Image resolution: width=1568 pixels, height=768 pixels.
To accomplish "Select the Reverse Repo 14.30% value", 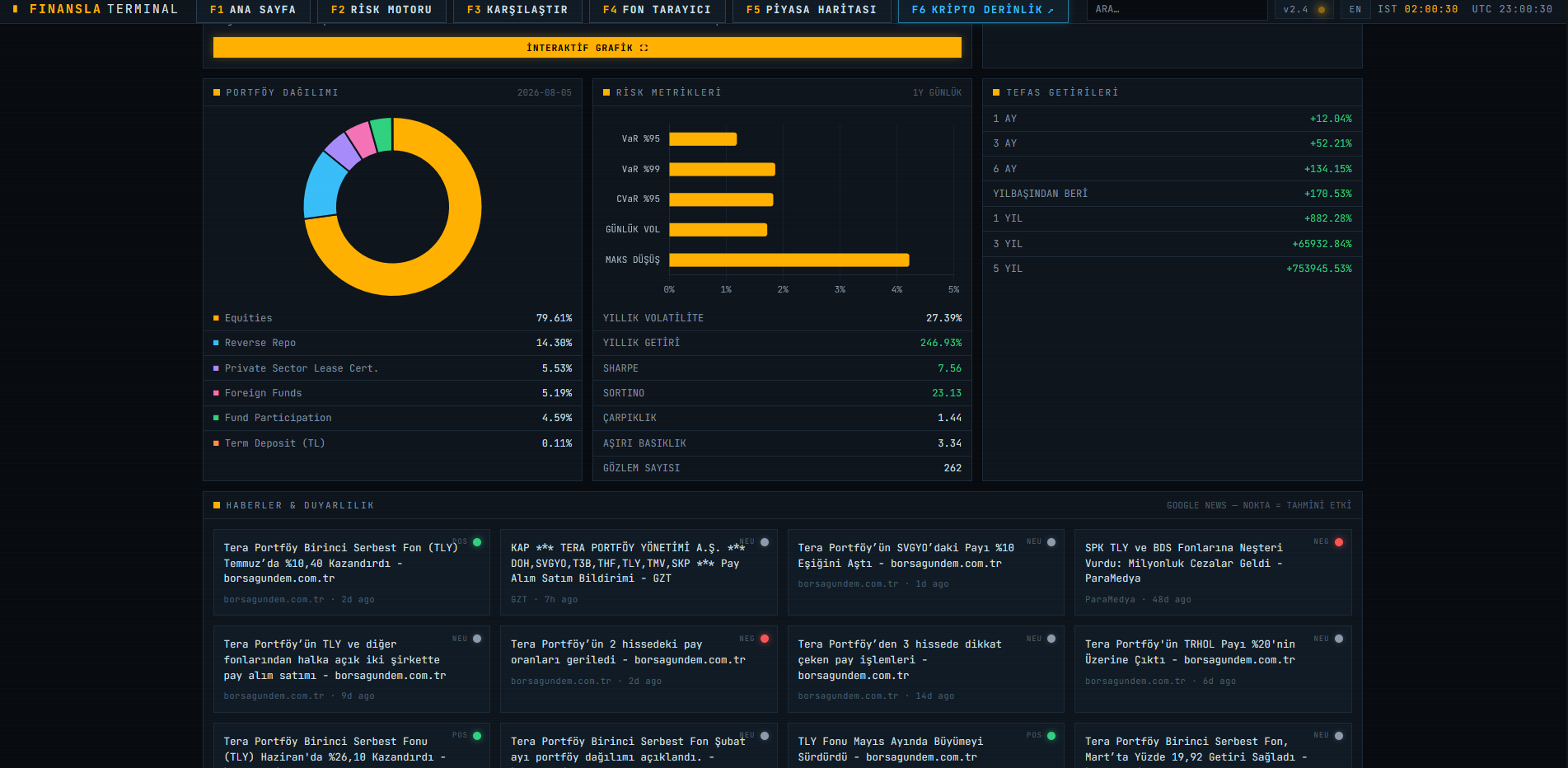I will tap(554, 343).
